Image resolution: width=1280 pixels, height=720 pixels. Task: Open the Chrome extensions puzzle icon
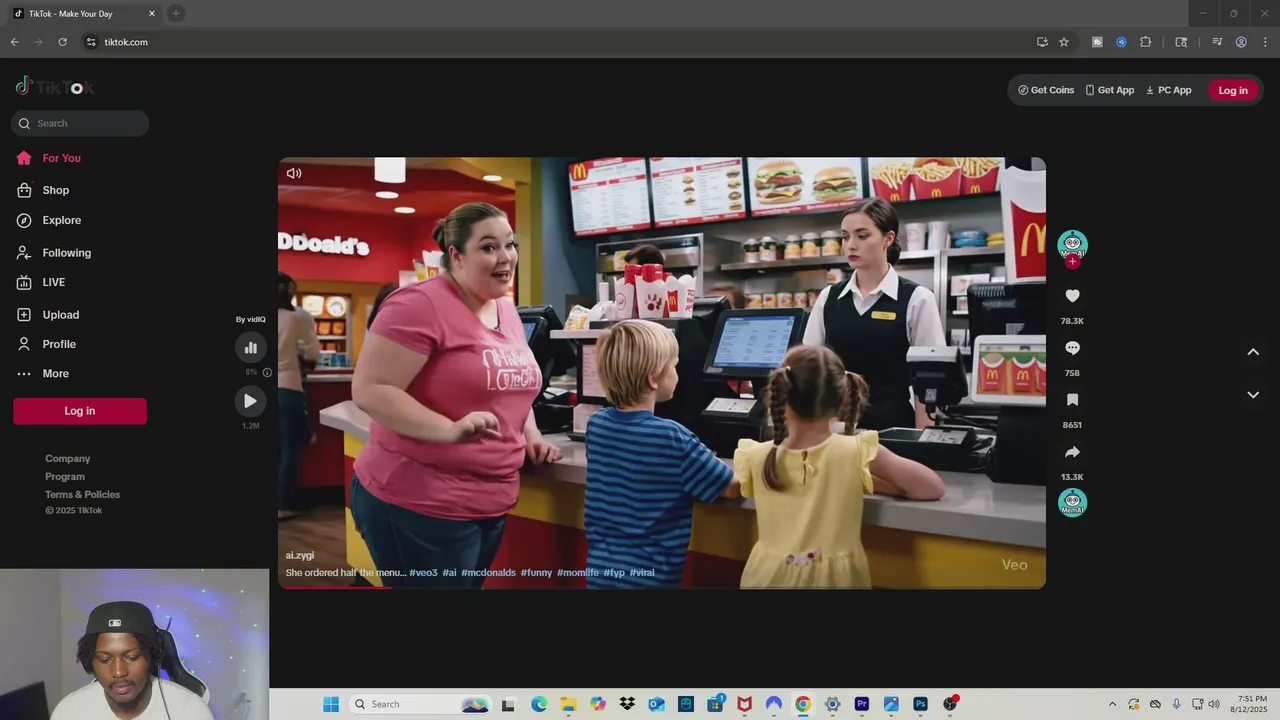[1146, 42]
